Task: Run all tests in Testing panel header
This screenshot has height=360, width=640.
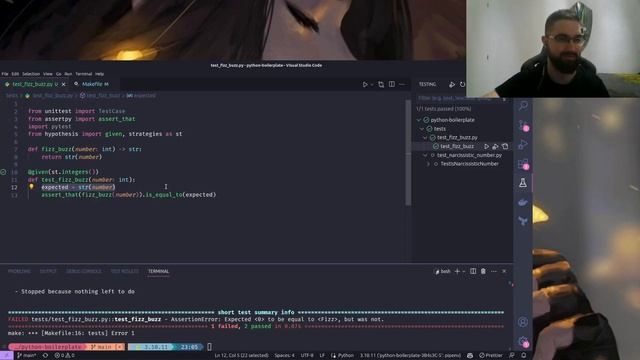Action: point(452,84)
